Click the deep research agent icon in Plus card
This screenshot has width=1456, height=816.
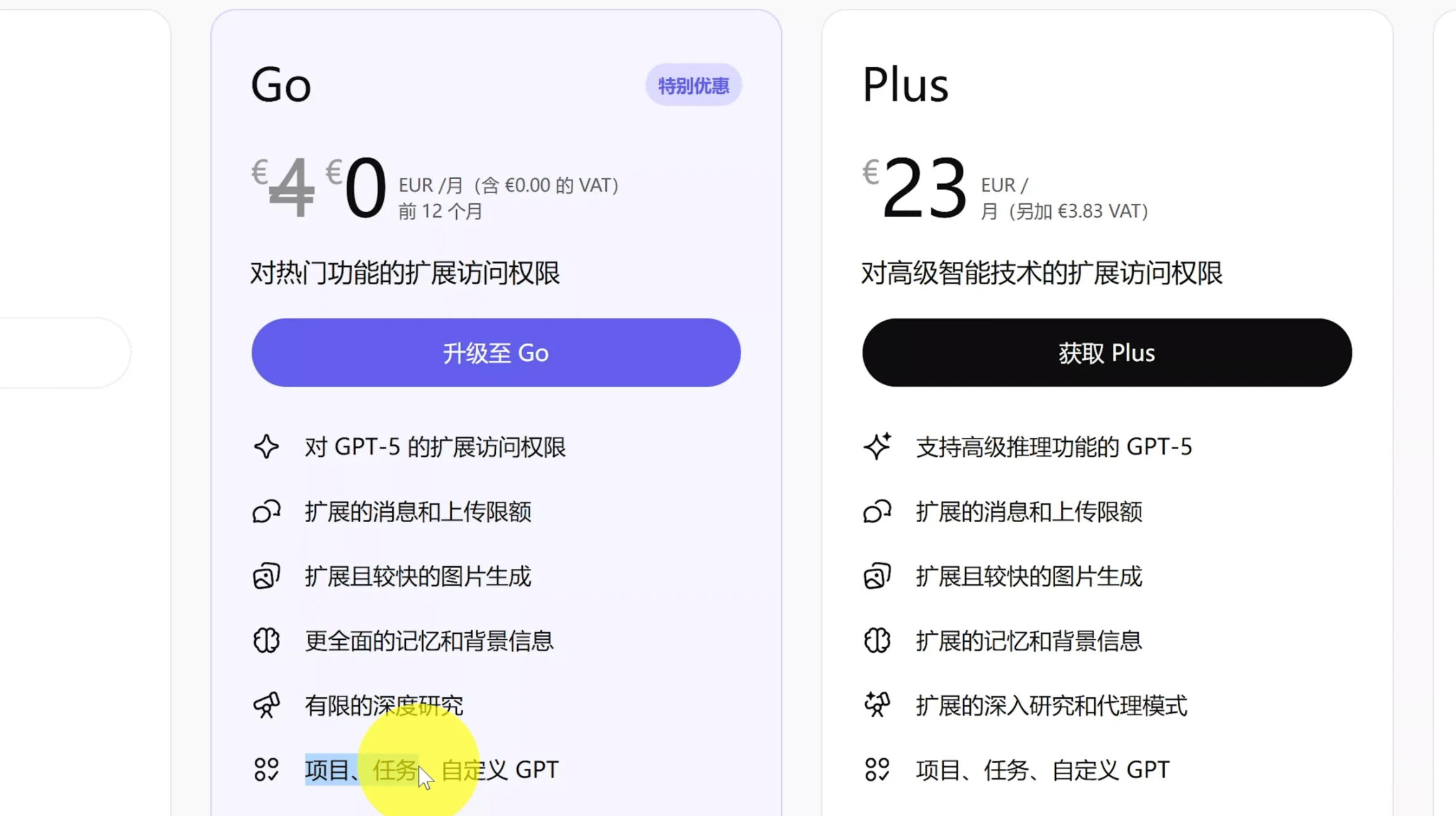point(877,705)
